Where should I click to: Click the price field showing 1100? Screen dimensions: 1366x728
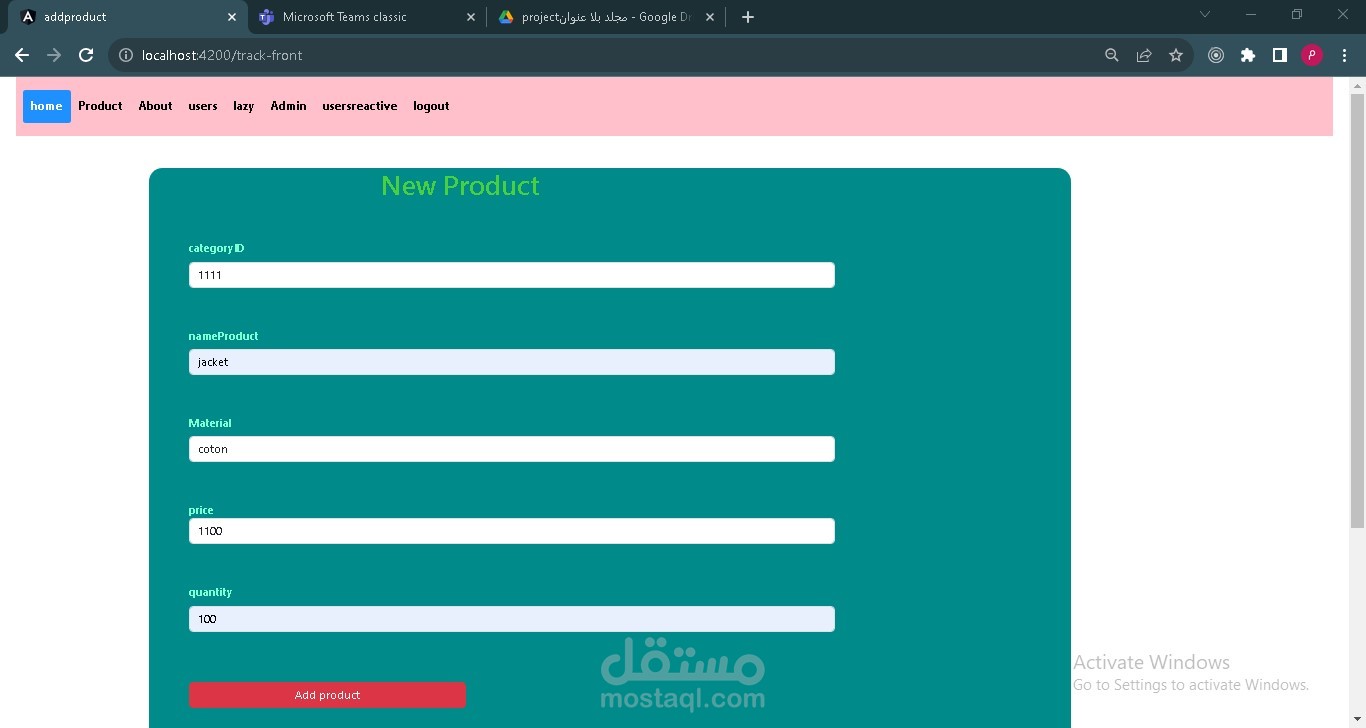coord(512,531)
